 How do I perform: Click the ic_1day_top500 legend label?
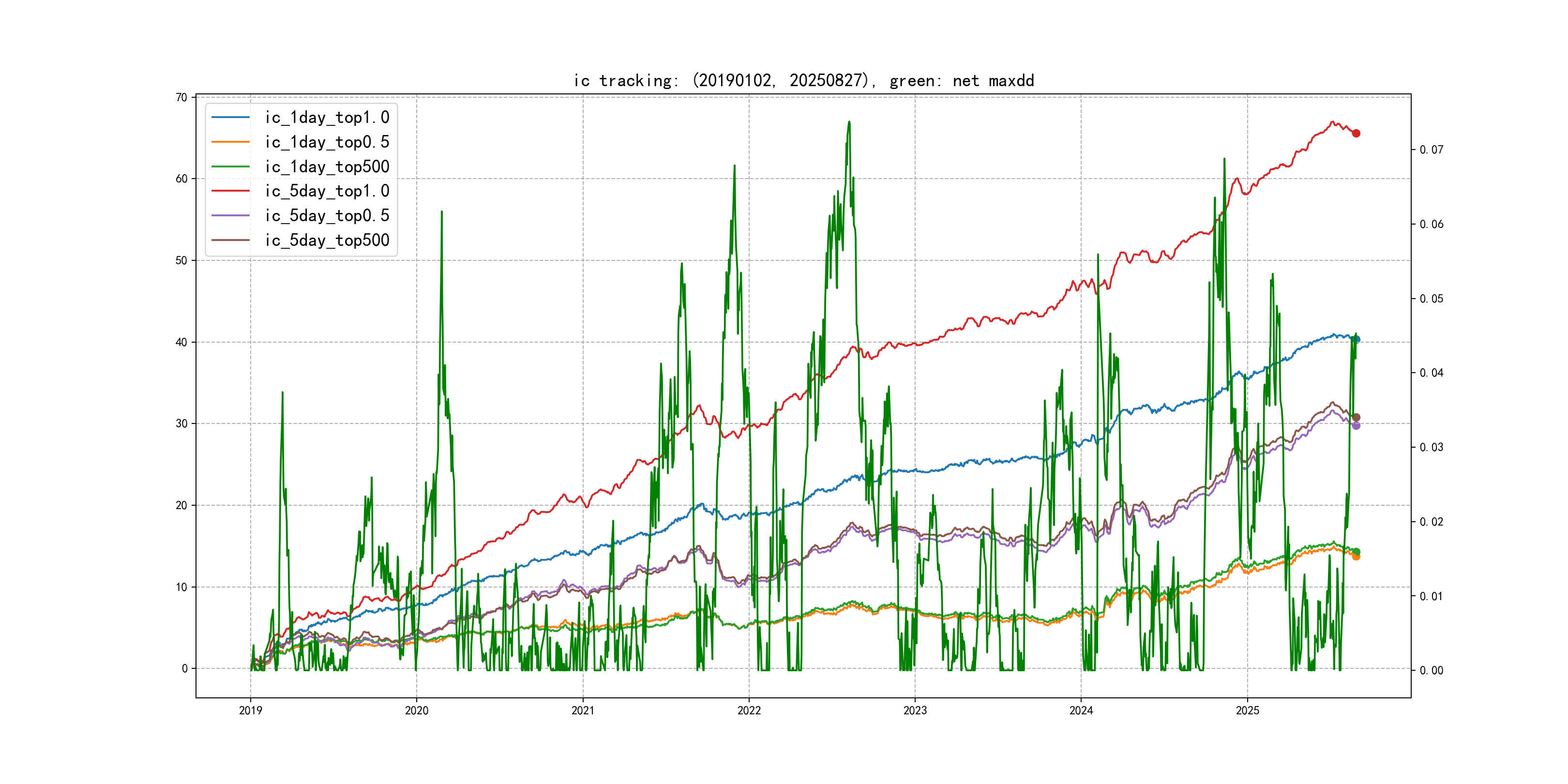[327, 167]
